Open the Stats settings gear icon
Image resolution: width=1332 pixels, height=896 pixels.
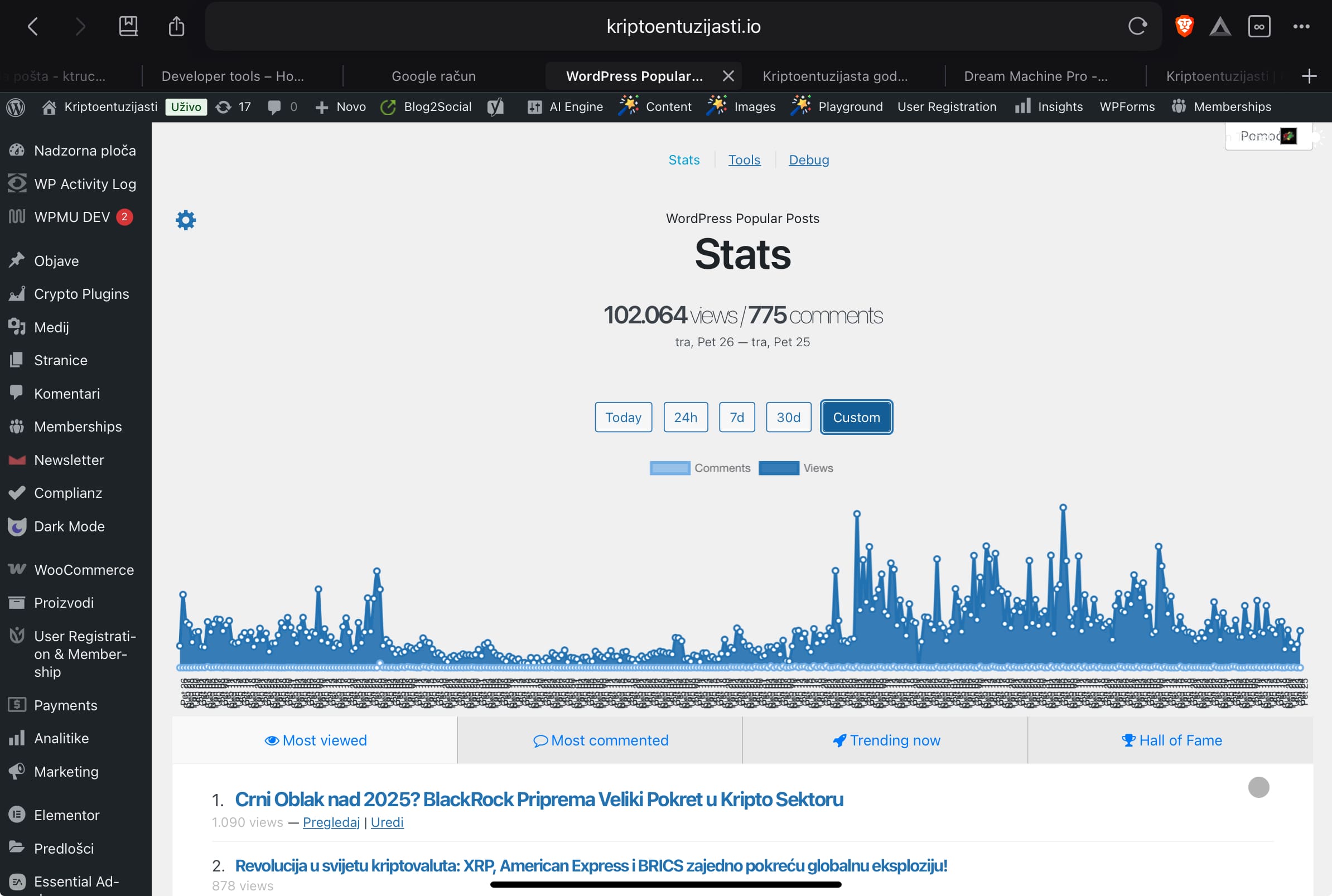pyautogui.click(x=186, y=220)
